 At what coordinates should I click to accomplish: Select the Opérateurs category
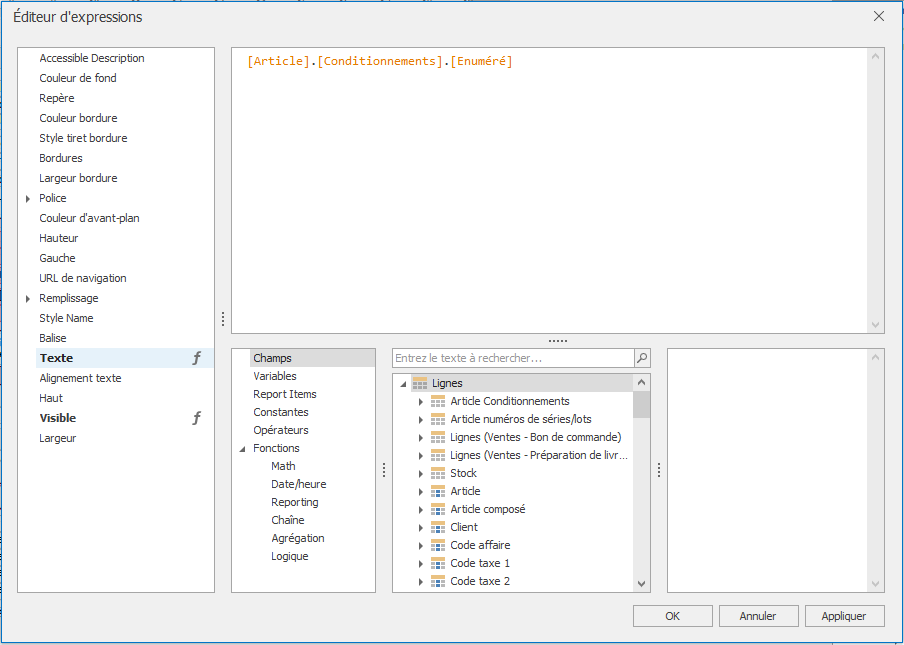pyautogui.click(x=281, y=430)
